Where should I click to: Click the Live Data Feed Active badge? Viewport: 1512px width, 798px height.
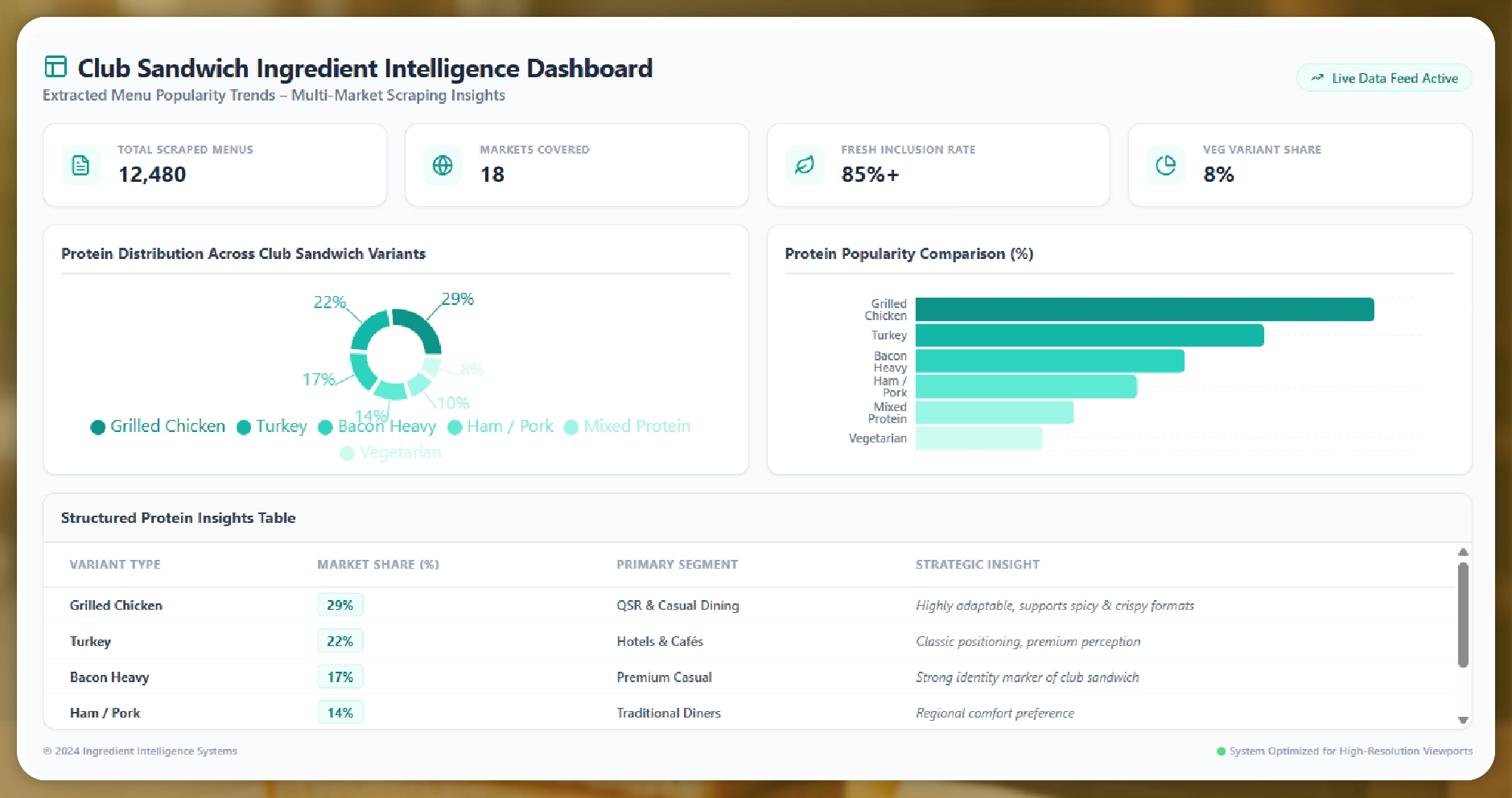(1384, 78)
